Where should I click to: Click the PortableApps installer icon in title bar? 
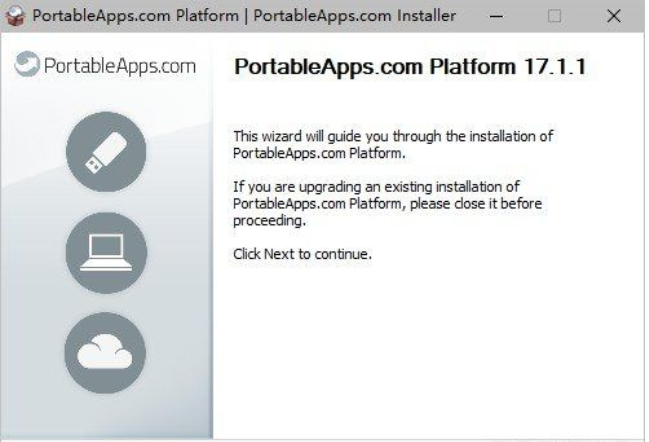pos(15,16)
